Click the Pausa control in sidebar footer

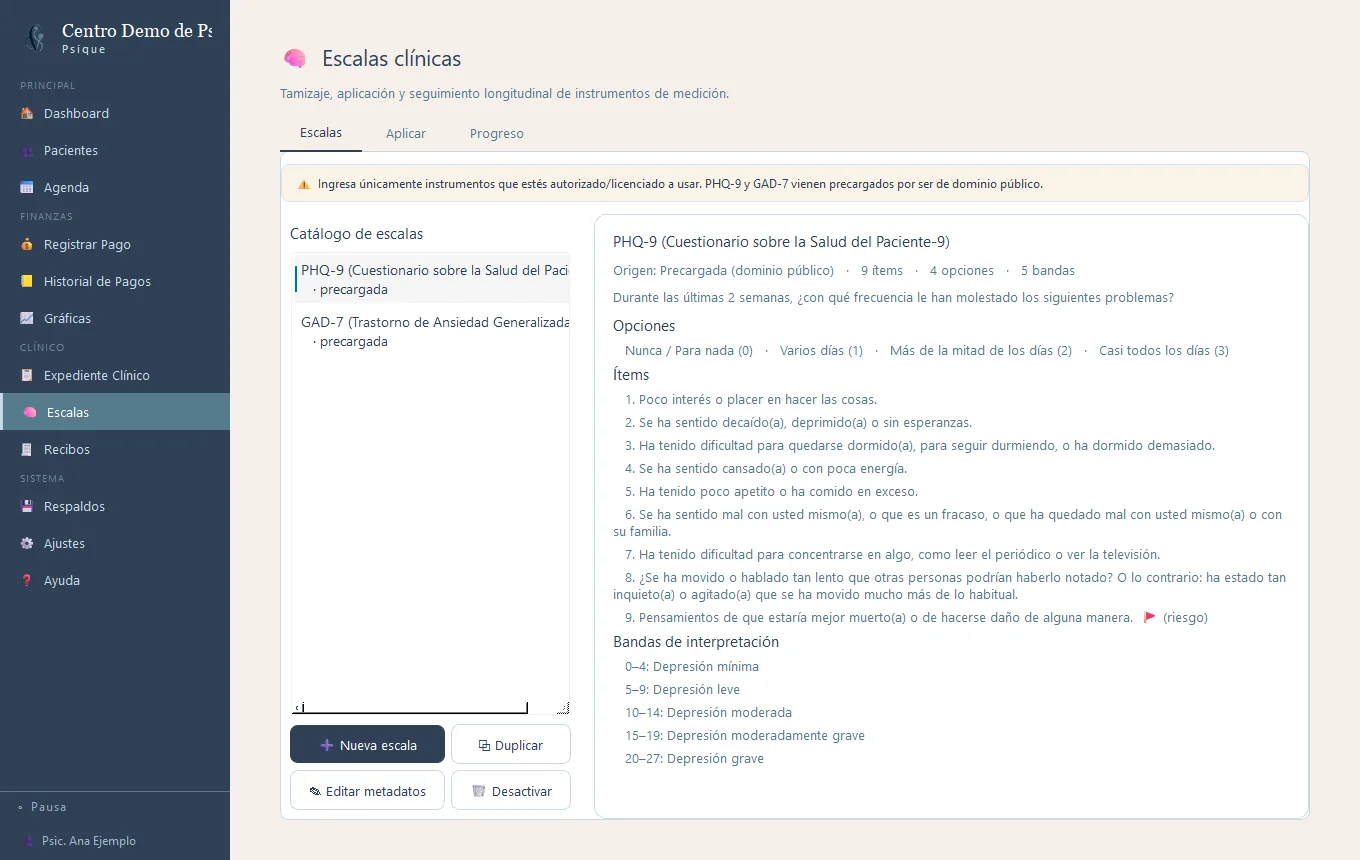point(44,807)
